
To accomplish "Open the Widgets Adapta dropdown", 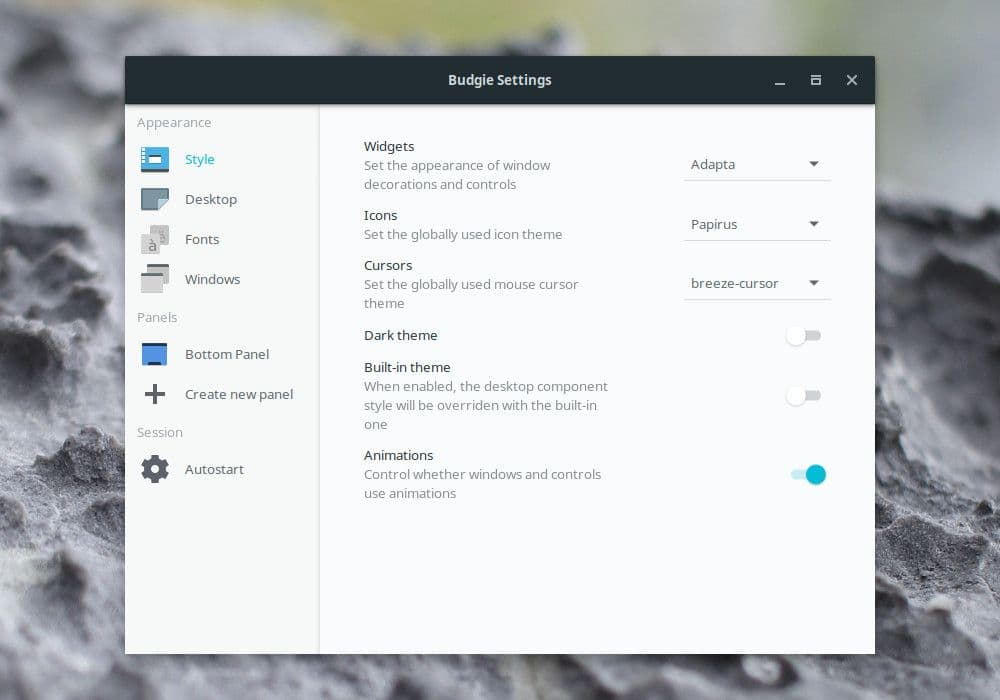I will click(x=757, y=164).
